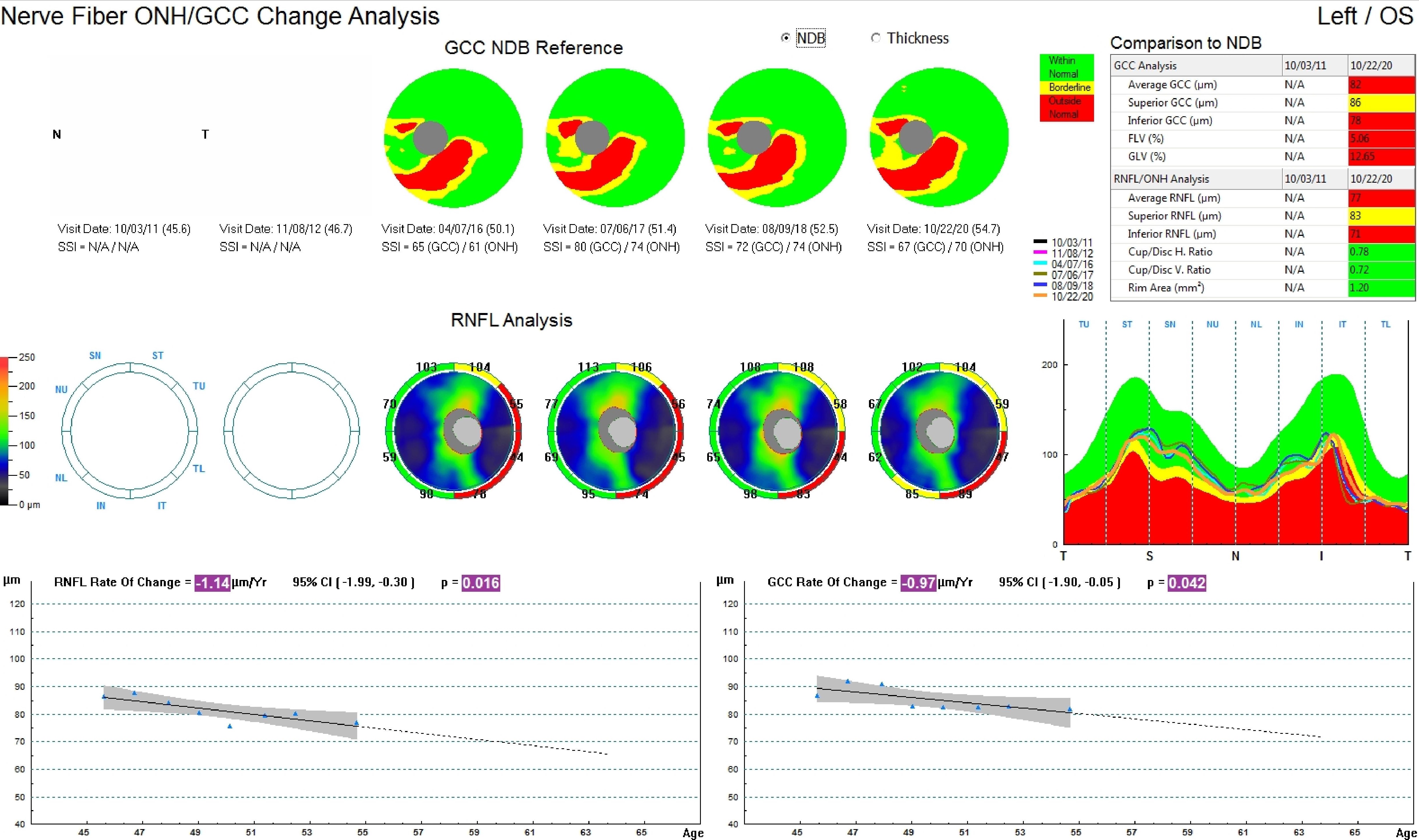Click the Within Normal green legend swatch
The height and width of the screenshot is (840, 1419).
coord(1067,67)
